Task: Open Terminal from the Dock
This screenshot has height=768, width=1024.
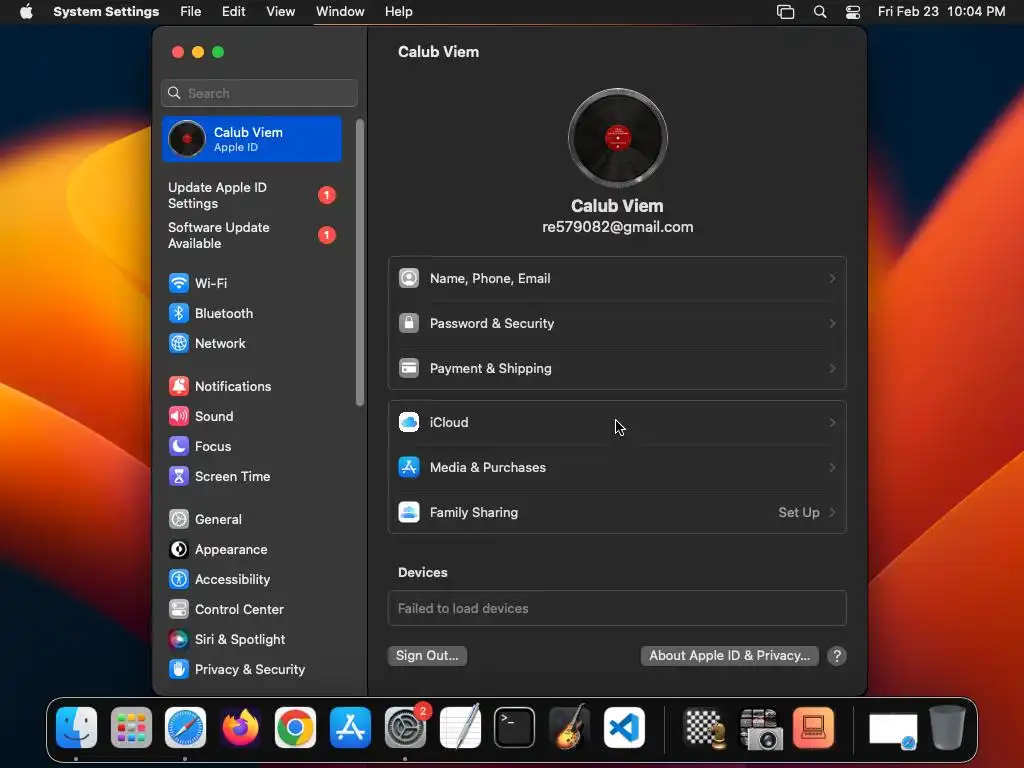Action: point(515,728)
